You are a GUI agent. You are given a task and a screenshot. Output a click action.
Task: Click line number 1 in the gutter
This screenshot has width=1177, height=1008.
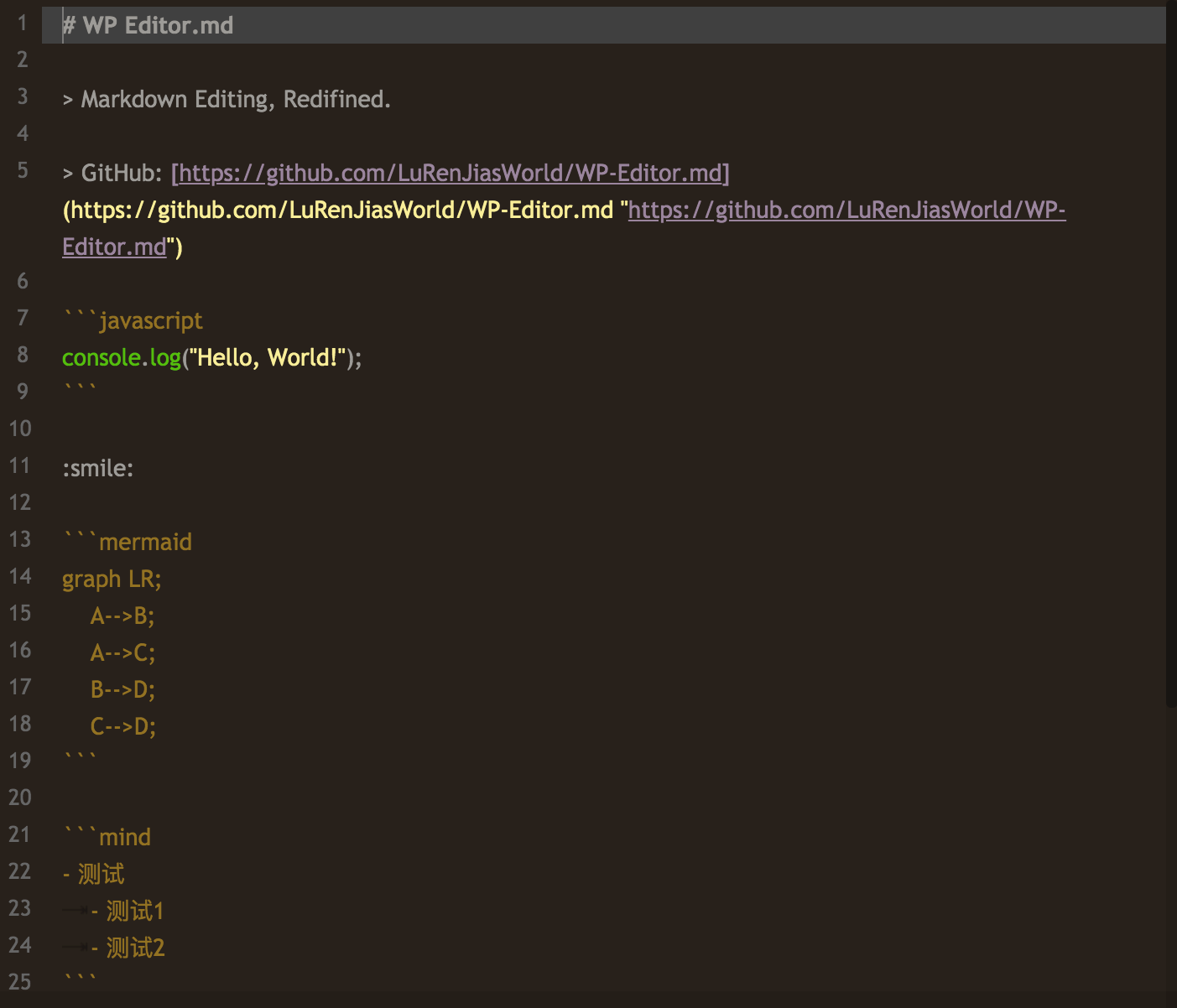click(x=23, y=23)
